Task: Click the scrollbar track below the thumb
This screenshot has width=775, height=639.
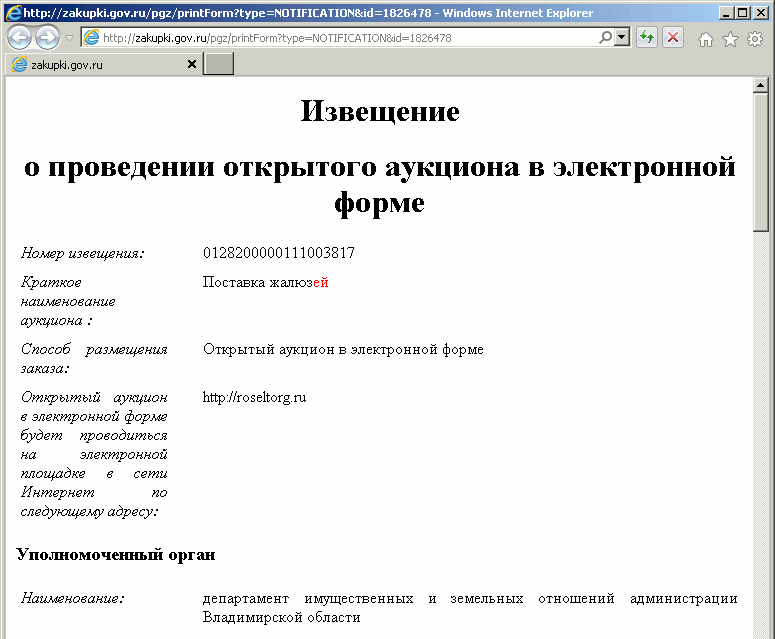Action: click(x=761, y=435)
